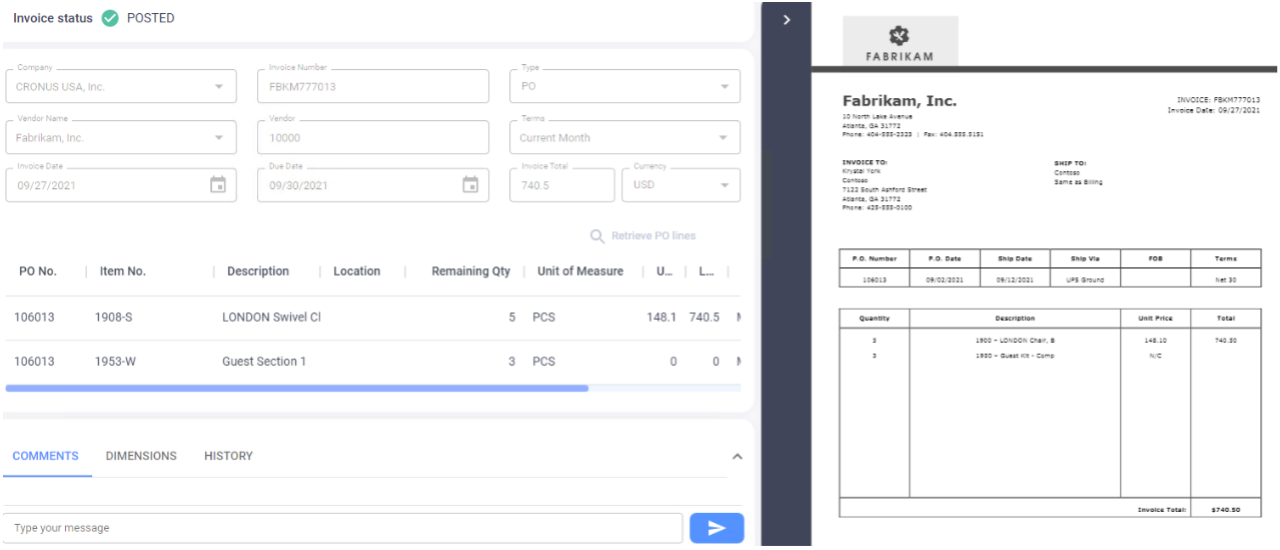Click PO number 106013 in 1953-W row
The image size is (1280, 550).
click(34, 361)
